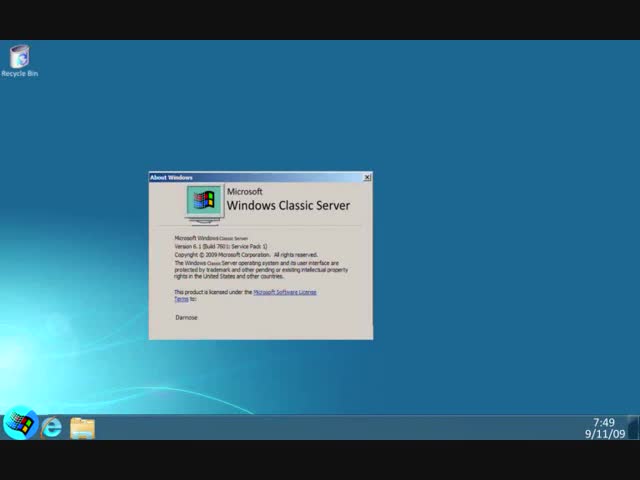Click the Windows logo monitor image in the About dialog
Screen dimensions: 640x480
point(204,204)
